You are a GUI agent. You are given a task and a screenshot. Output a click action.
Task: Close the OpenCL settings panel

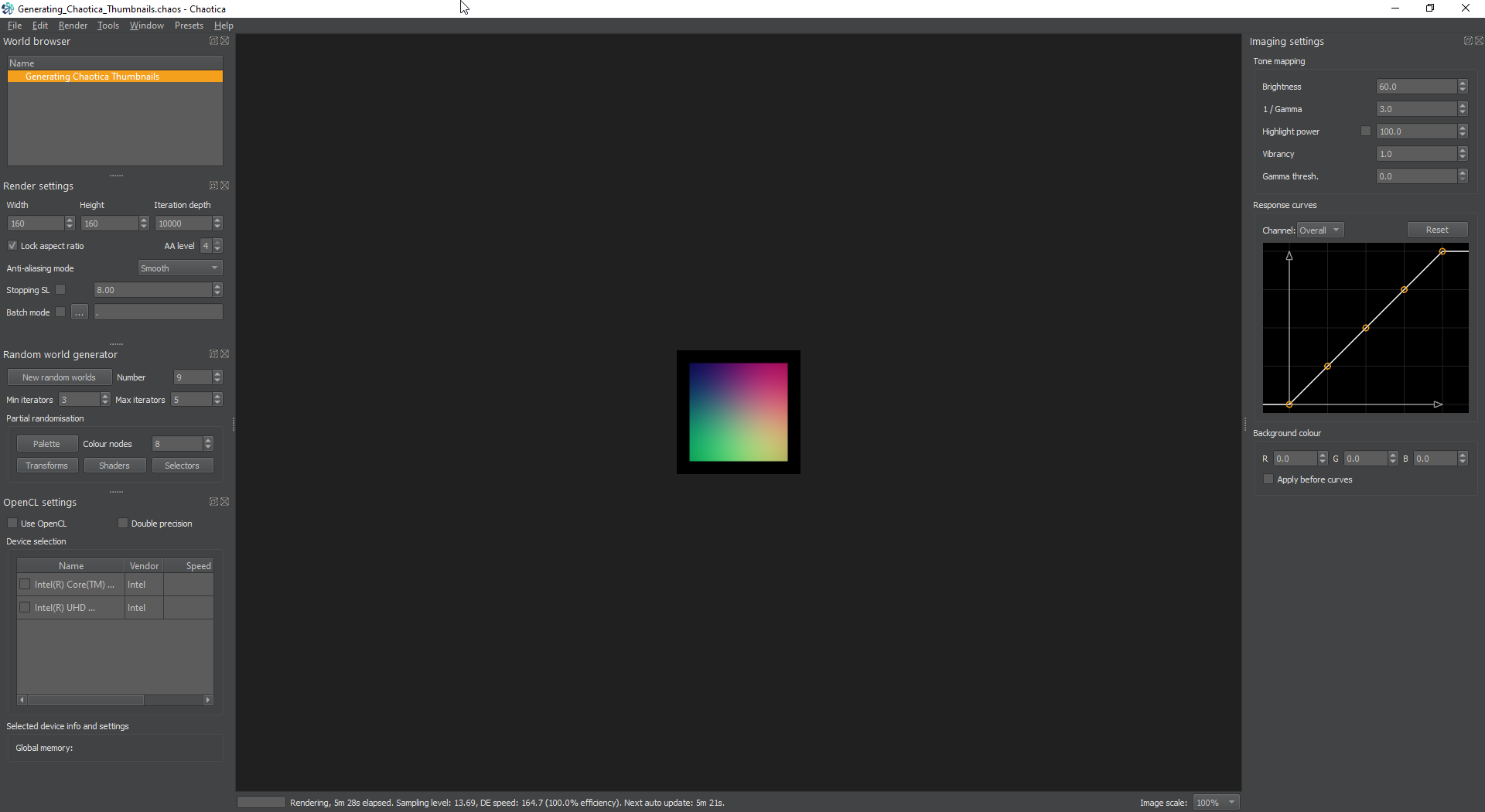coord(225,502)
